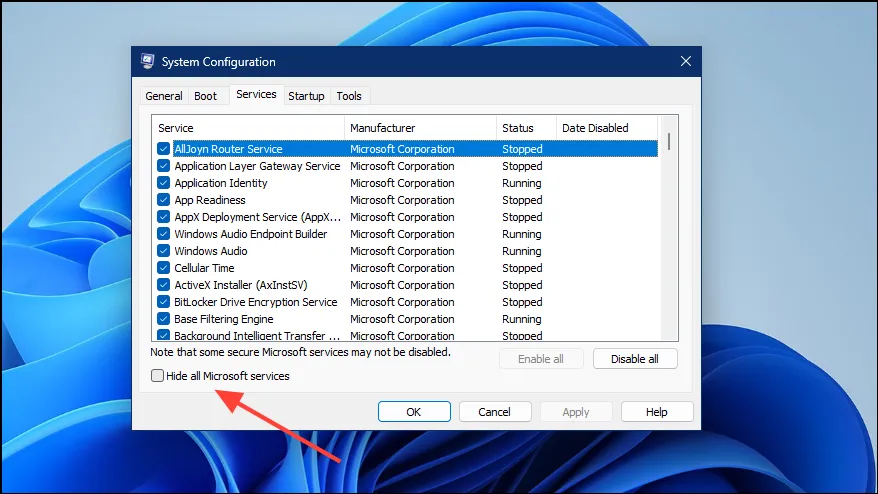This screenshot has width=878, height=494.
Task: Close the System Configuration window
Action: click(x=685, y=62)
